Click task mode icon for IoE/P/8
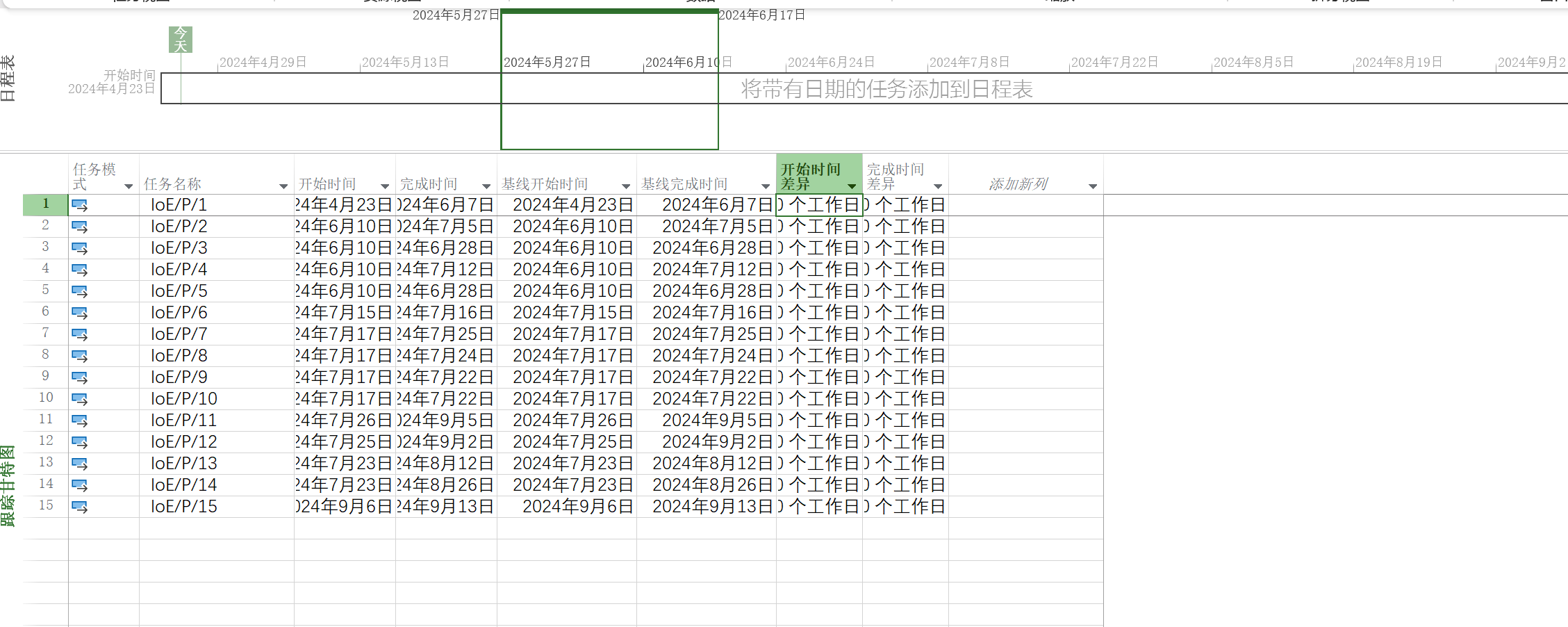Image resolution: width=1568 pixels, height=627 pixels. [x=80, y=357]
